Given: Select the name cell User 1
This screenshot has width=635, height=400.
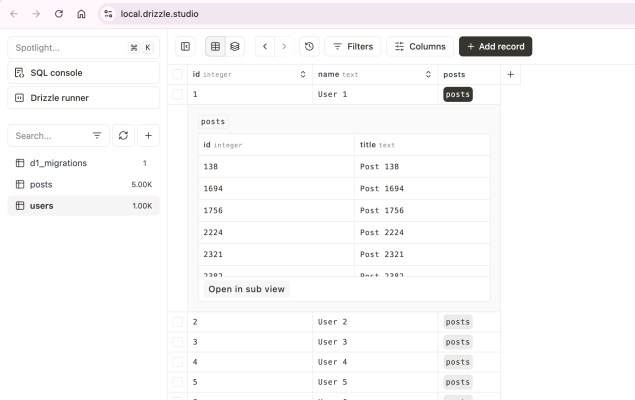Looking at the screenshot, I should pos(375,94).
